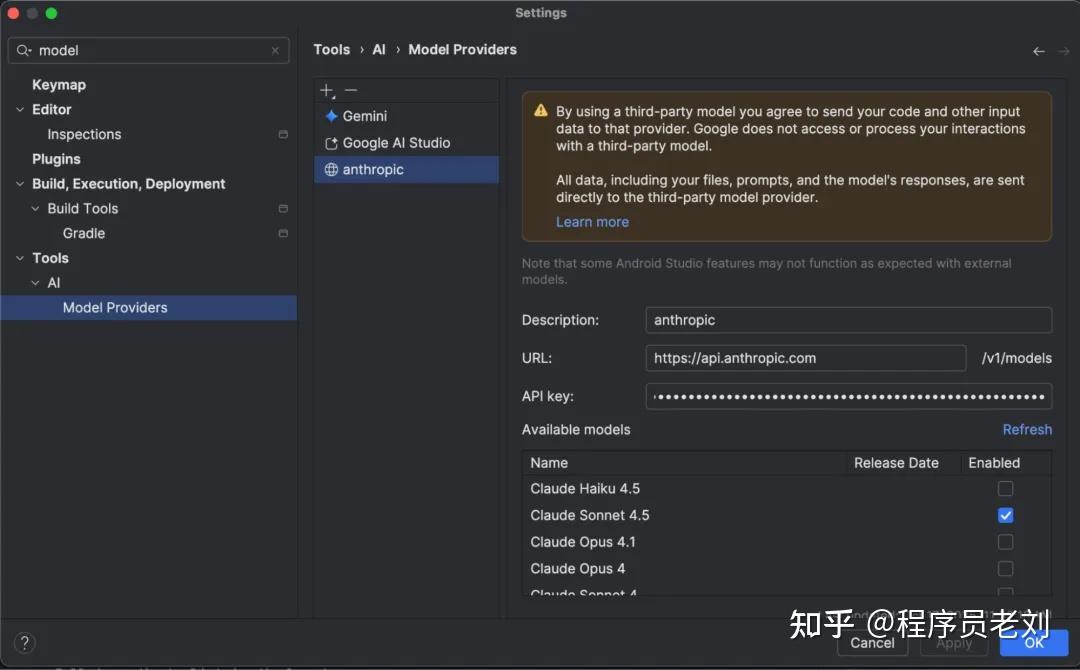Screen dimensions: 1080x670
Task: Edit the Description field
Action: pyautogui.click(x=849, y=320)
